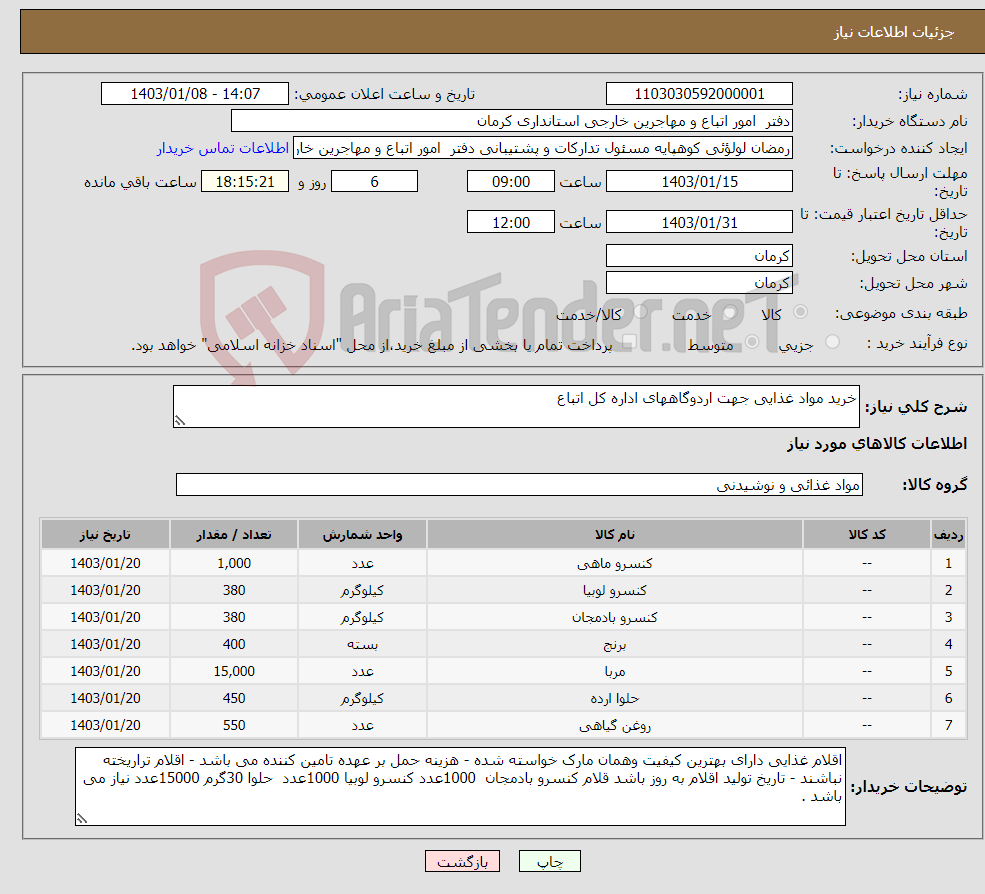This screenshot has width=985, height=894.
Task: Select the متوسط purchase type radio
Action: (x=752, y=342)
